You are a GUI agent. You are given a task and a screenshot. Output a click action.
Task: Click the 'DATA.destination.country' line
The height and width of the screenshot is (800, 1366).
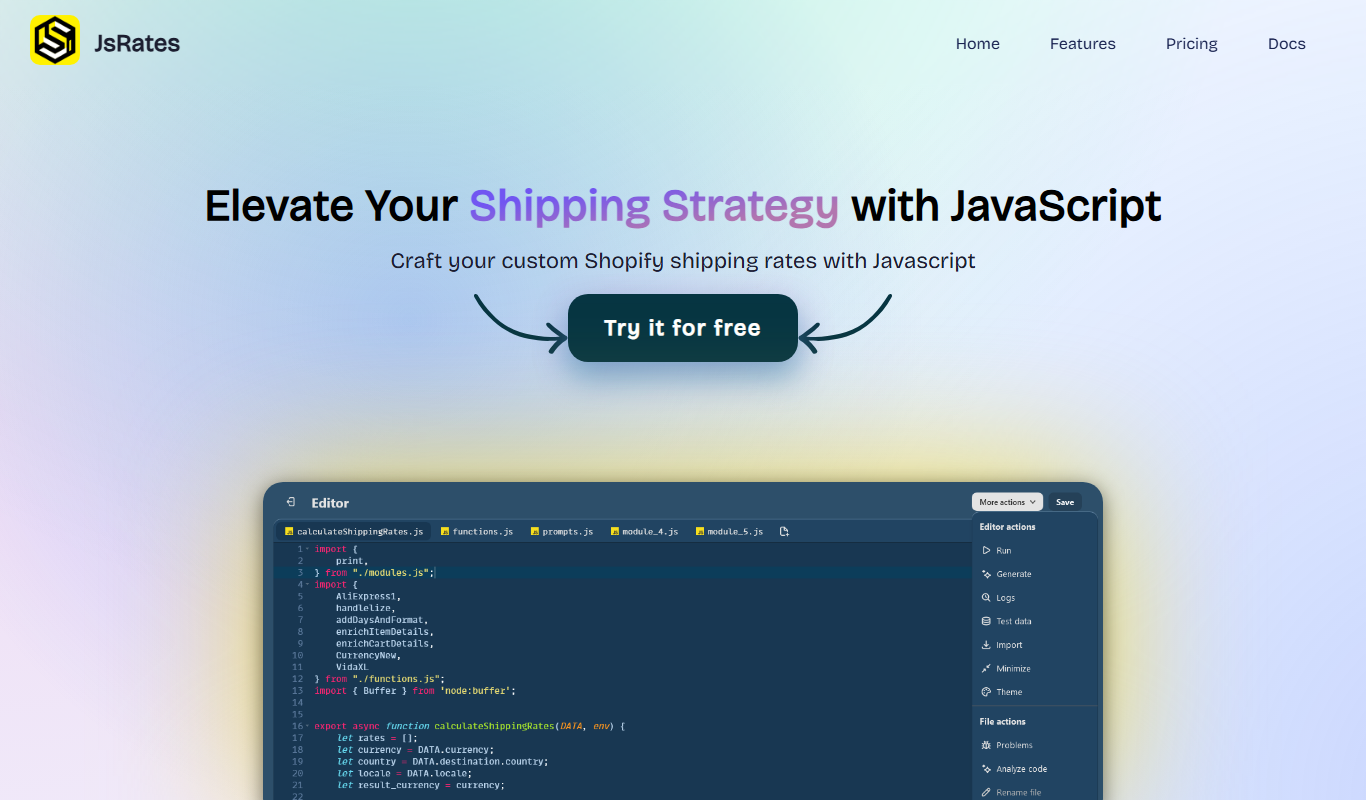(442, 762)
